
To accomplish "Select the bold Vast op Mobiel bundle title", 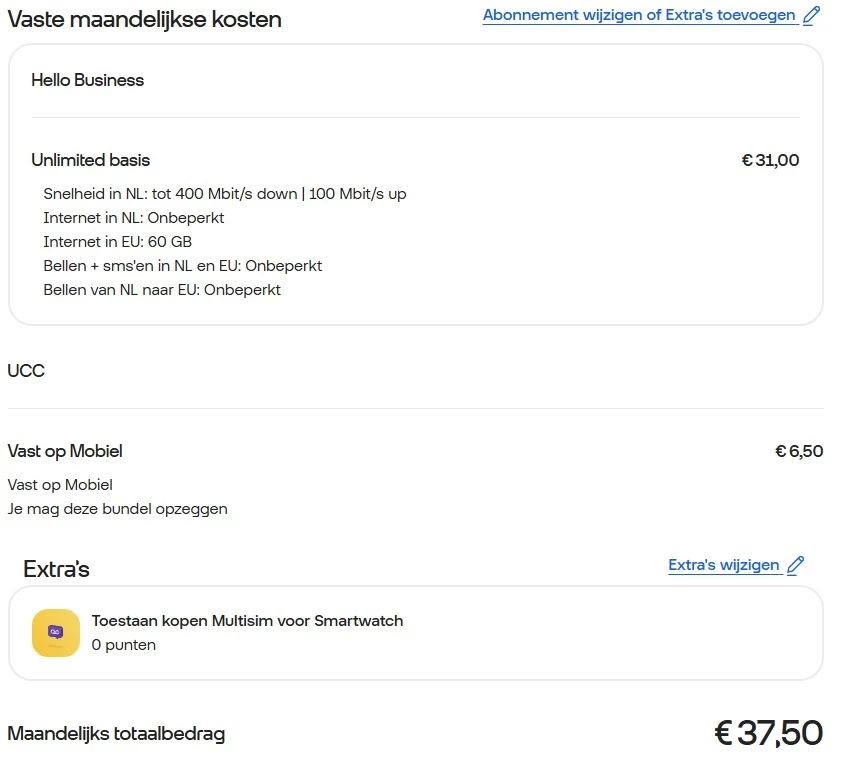I will click(65, 451).
